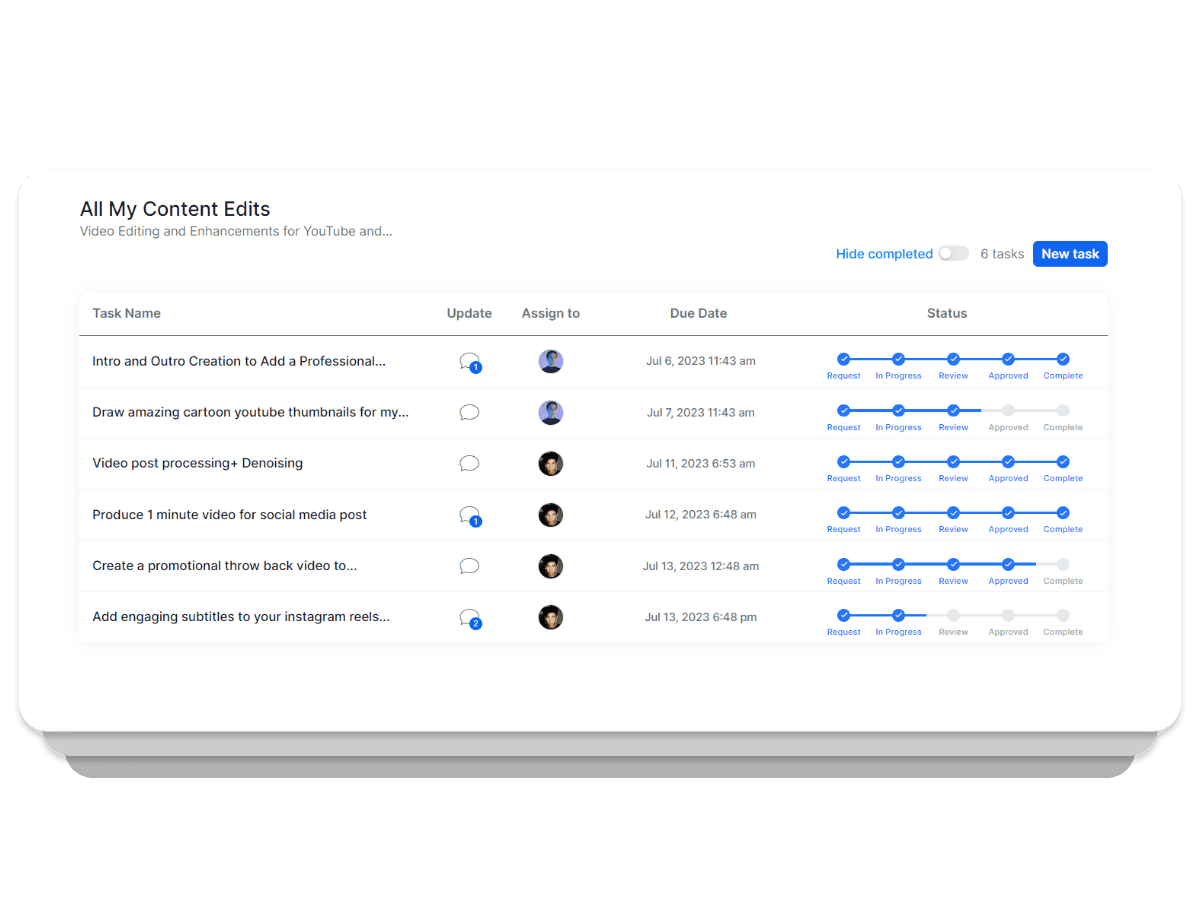Sort by Update column header
Viewport: 1200px width, 900px height.
click(469, 313)
